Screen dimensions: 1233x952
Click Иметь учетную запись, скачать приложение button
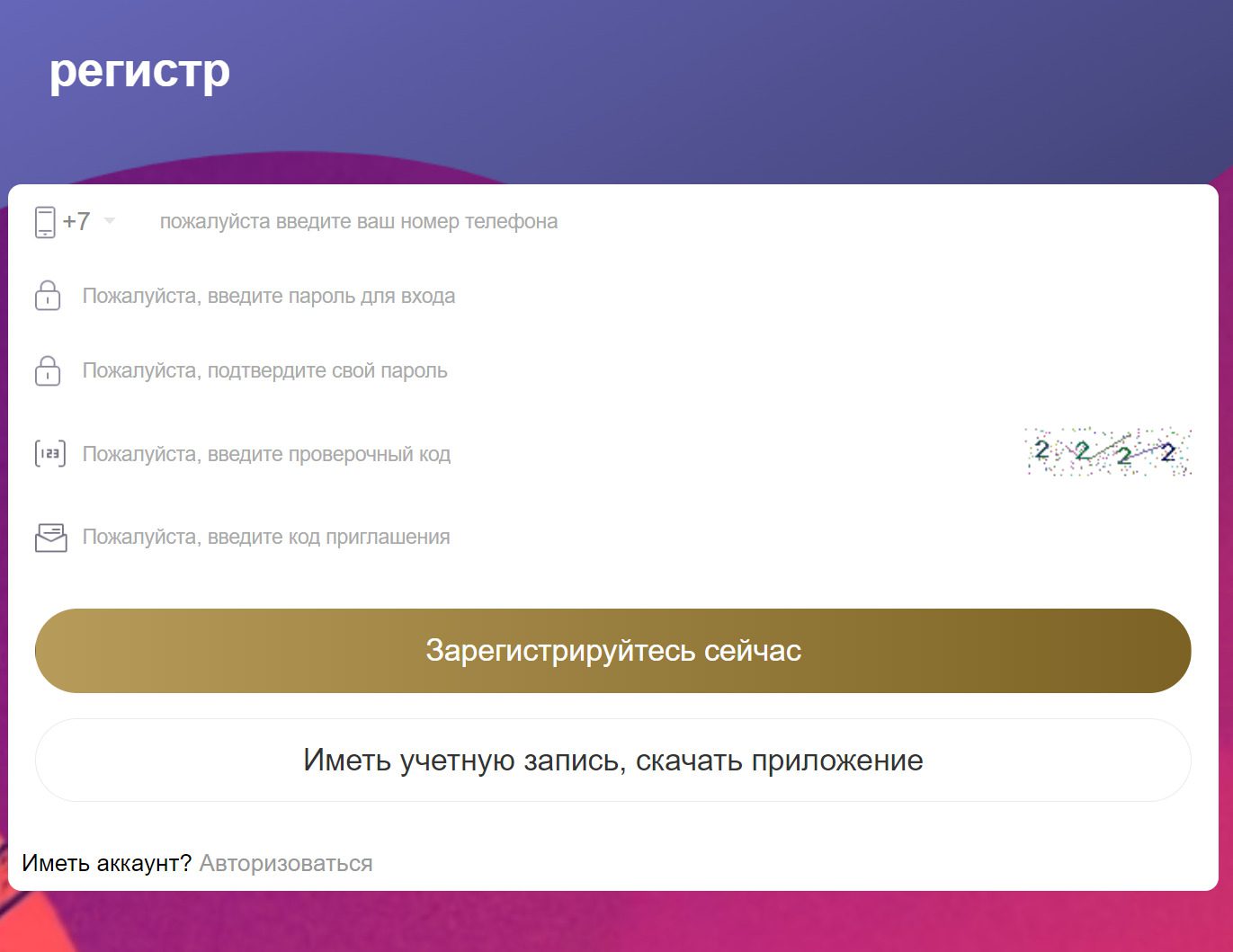click(x=613, y=761)
